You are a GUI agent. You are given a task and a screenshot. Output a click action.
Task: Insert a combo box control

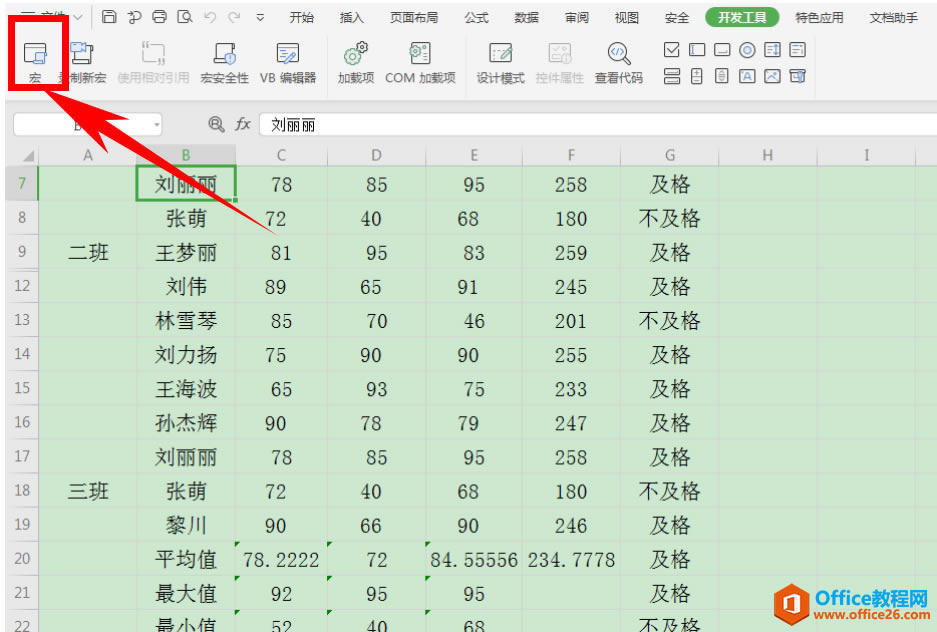click(x=797, y=50)
